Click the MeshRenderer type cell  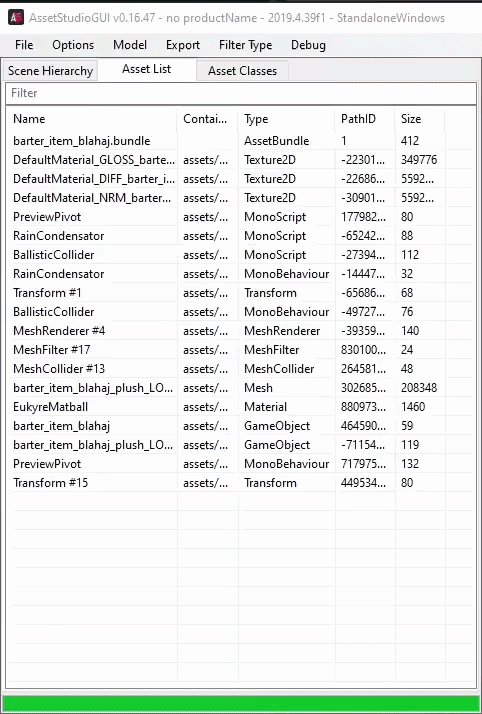[282, 331]
